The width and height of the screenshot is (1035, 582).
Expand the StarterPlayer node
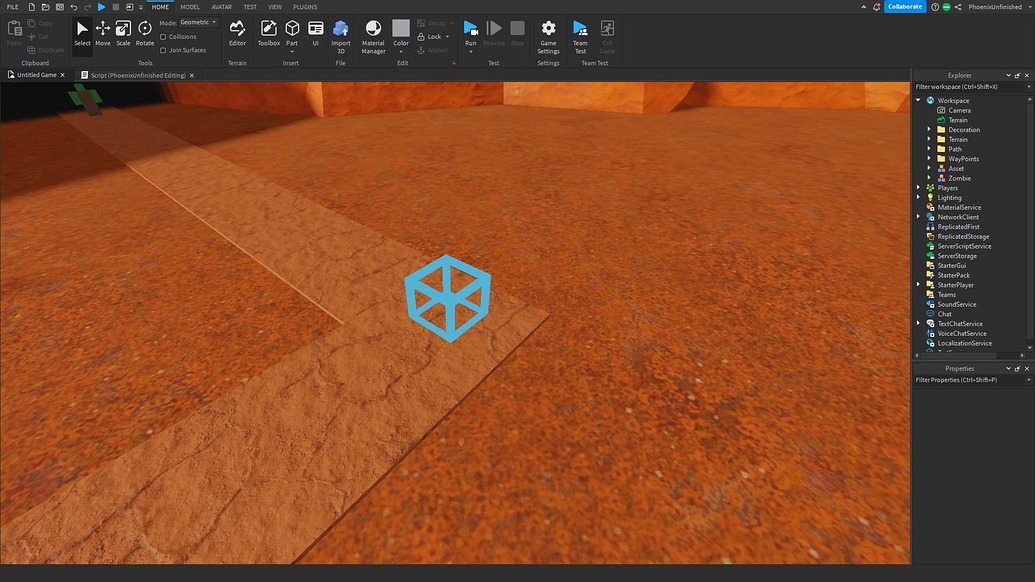(918, 284)
